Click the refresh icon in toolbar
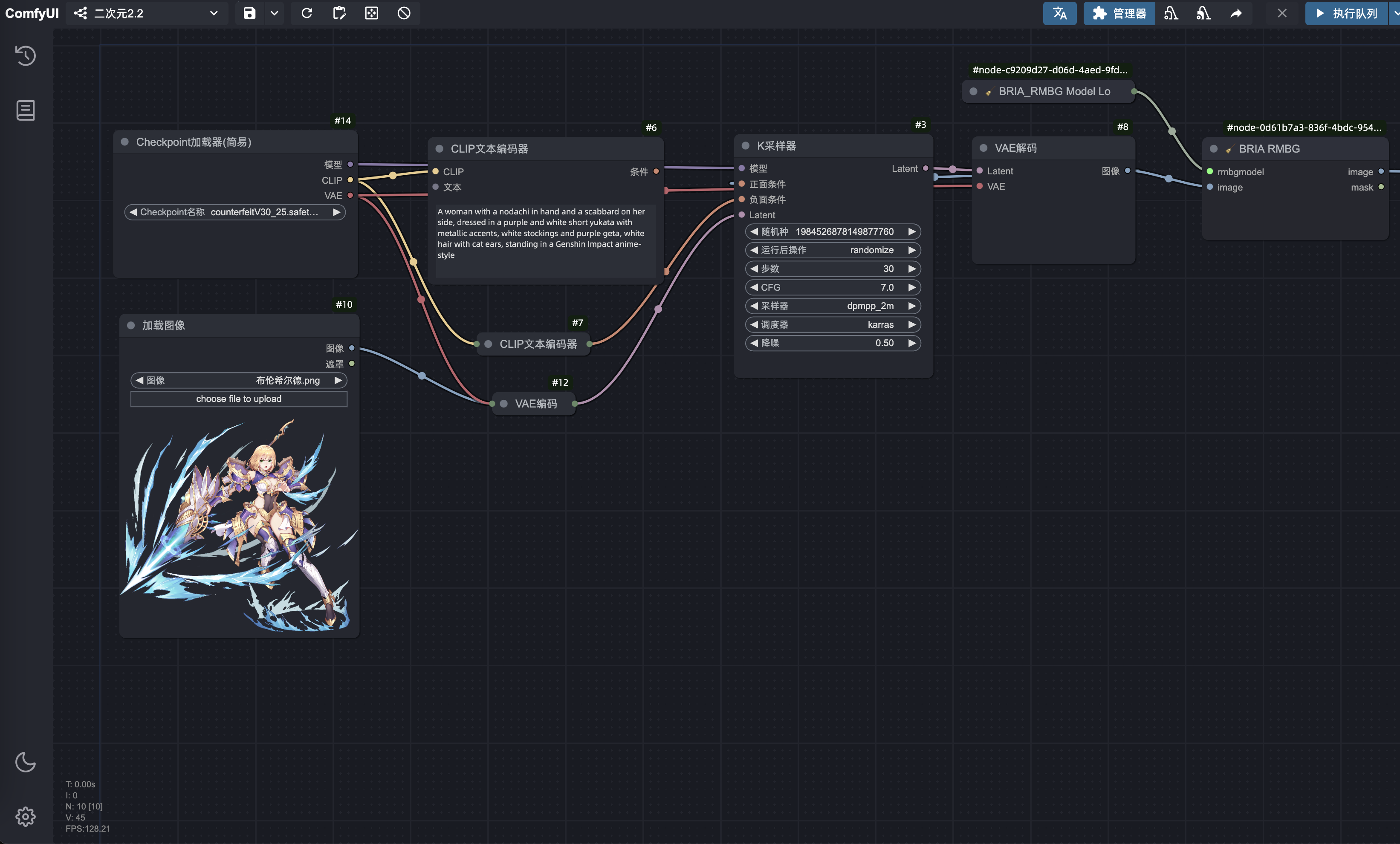Viewport: 1400px width, 844px height. click(307, 13)
